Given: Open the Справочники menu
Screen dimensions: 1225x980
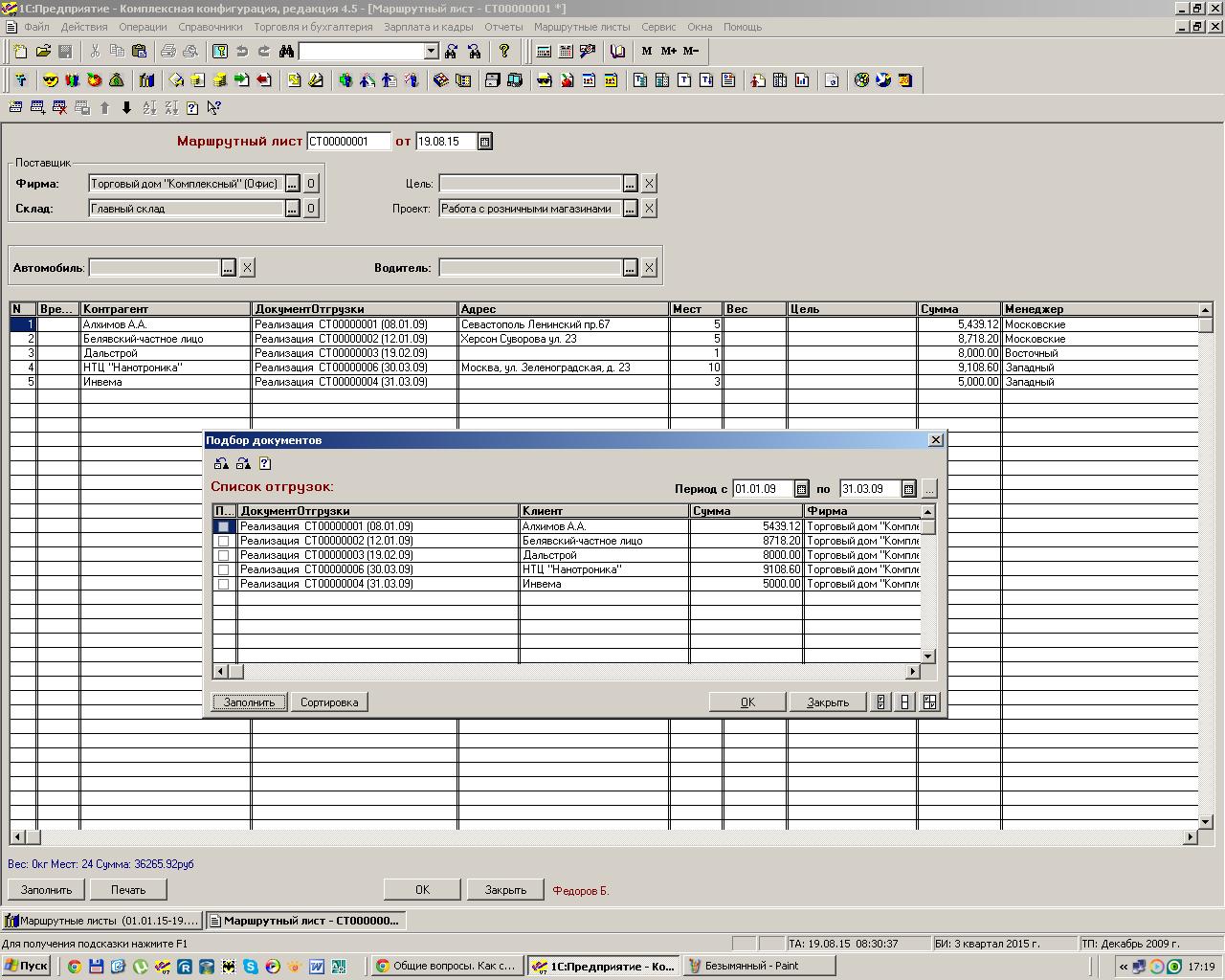Looking at the screenshot, I should tap(211, 27).
